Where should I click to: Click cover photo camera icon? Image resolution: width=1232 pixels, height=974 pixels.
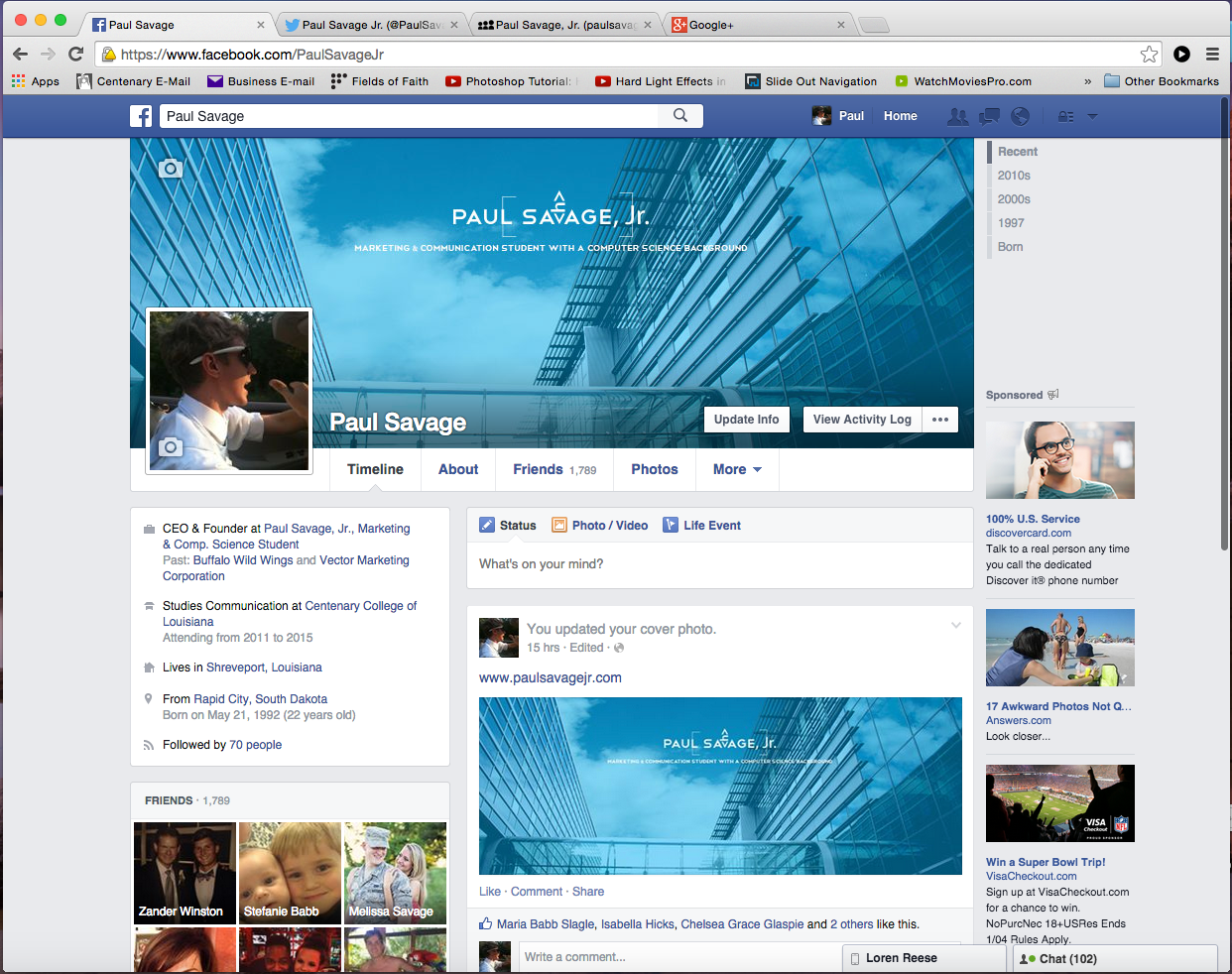tap(171, 169)
